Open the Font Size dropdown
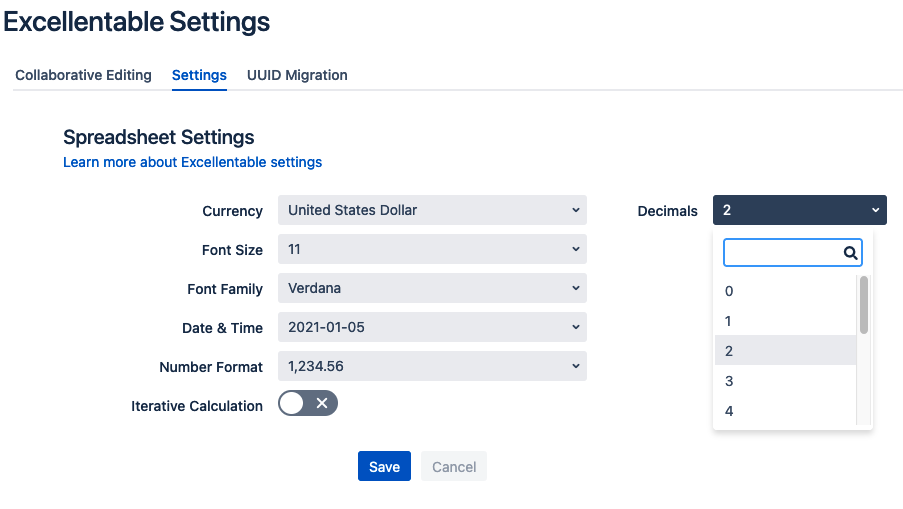 [x=432, y=249]
